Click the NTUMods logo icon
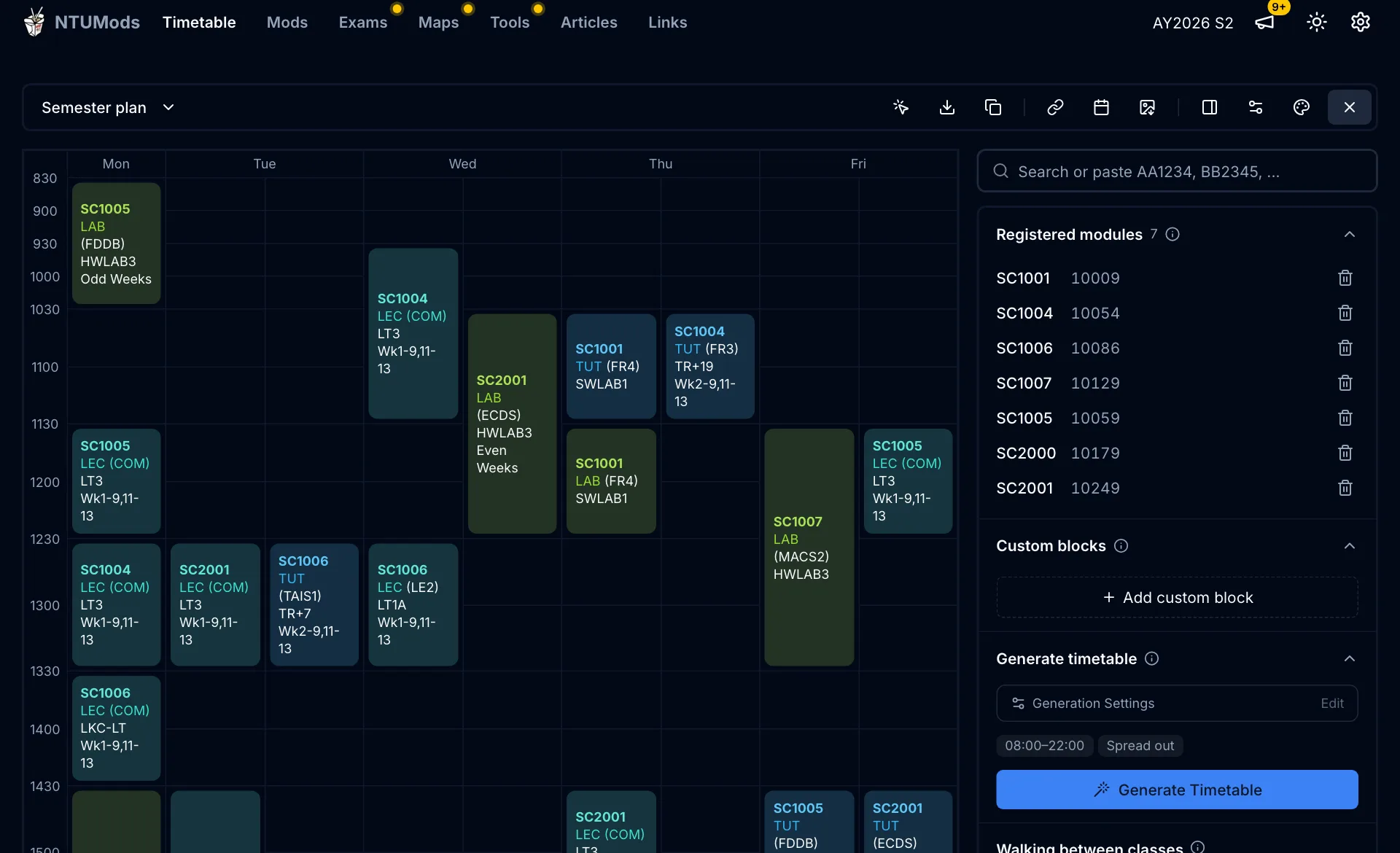Image resolution: width=1400 pixels, height=853 pixels. pos(34,22)
